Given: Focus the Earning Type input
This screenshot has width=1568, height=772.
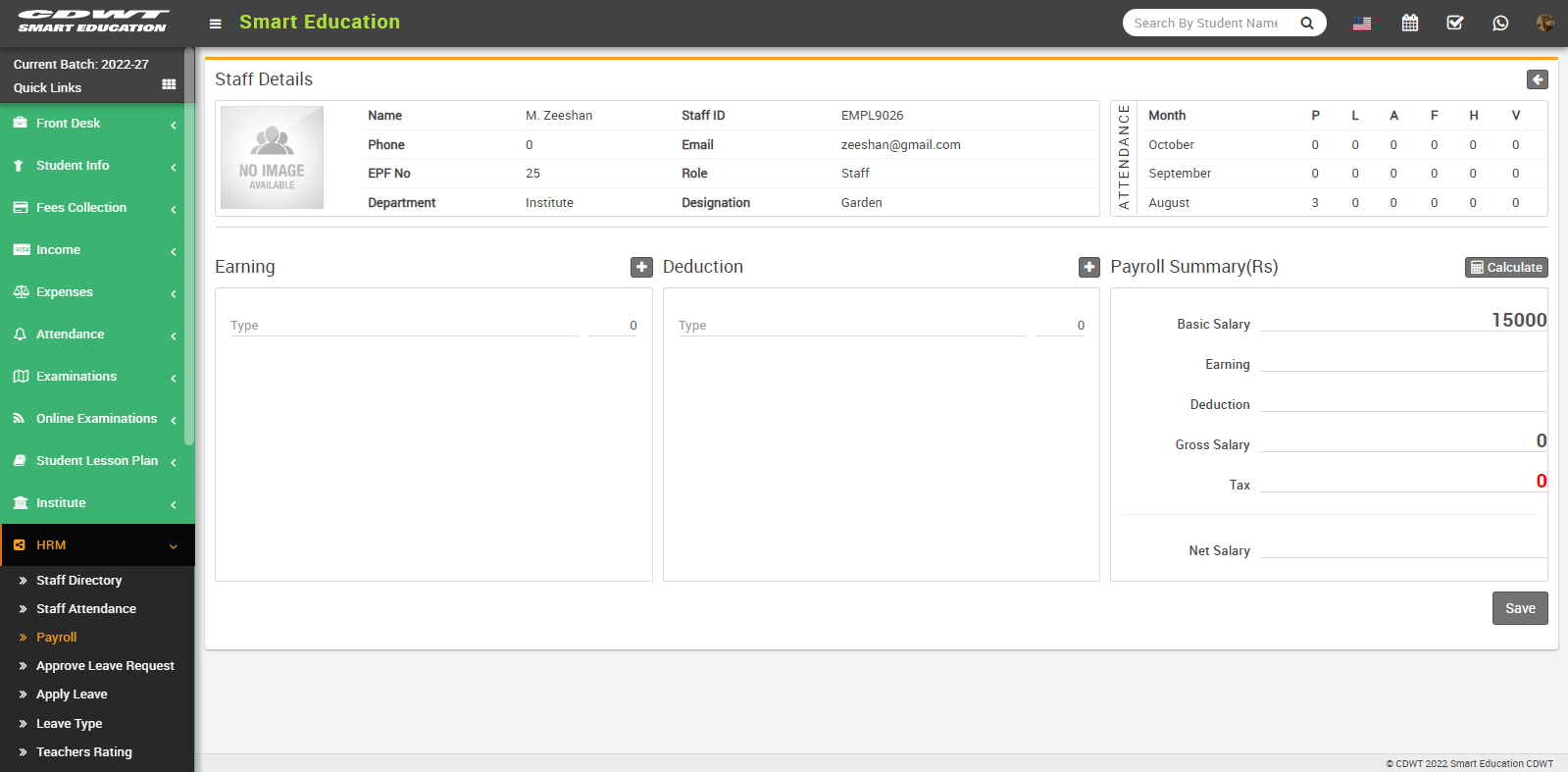Looking at the screenshot, I should (x=404, y=325).
